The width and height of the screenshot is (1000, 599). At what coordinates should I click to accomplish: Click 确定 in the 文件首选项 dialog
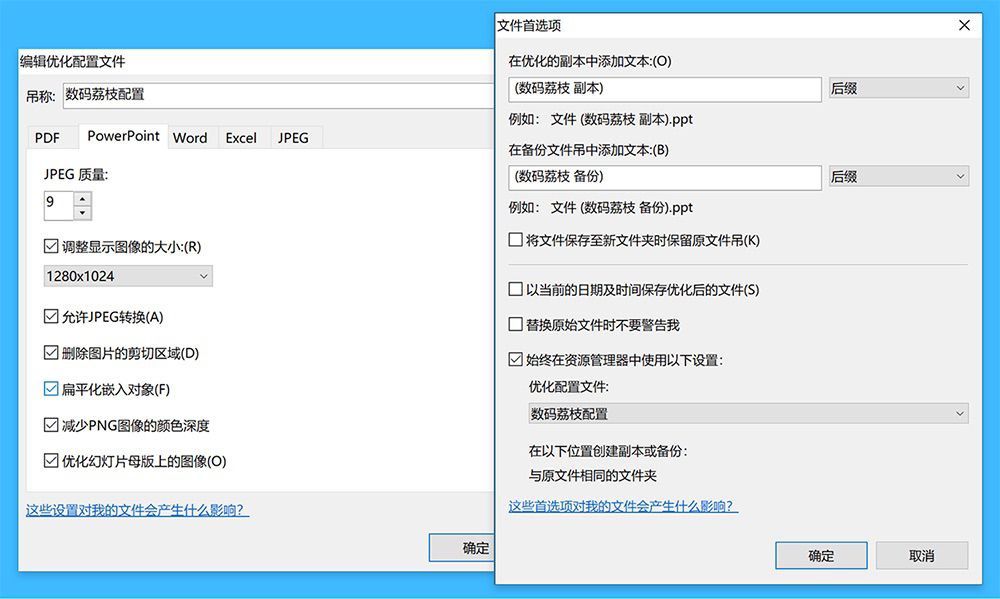point(821,556)
